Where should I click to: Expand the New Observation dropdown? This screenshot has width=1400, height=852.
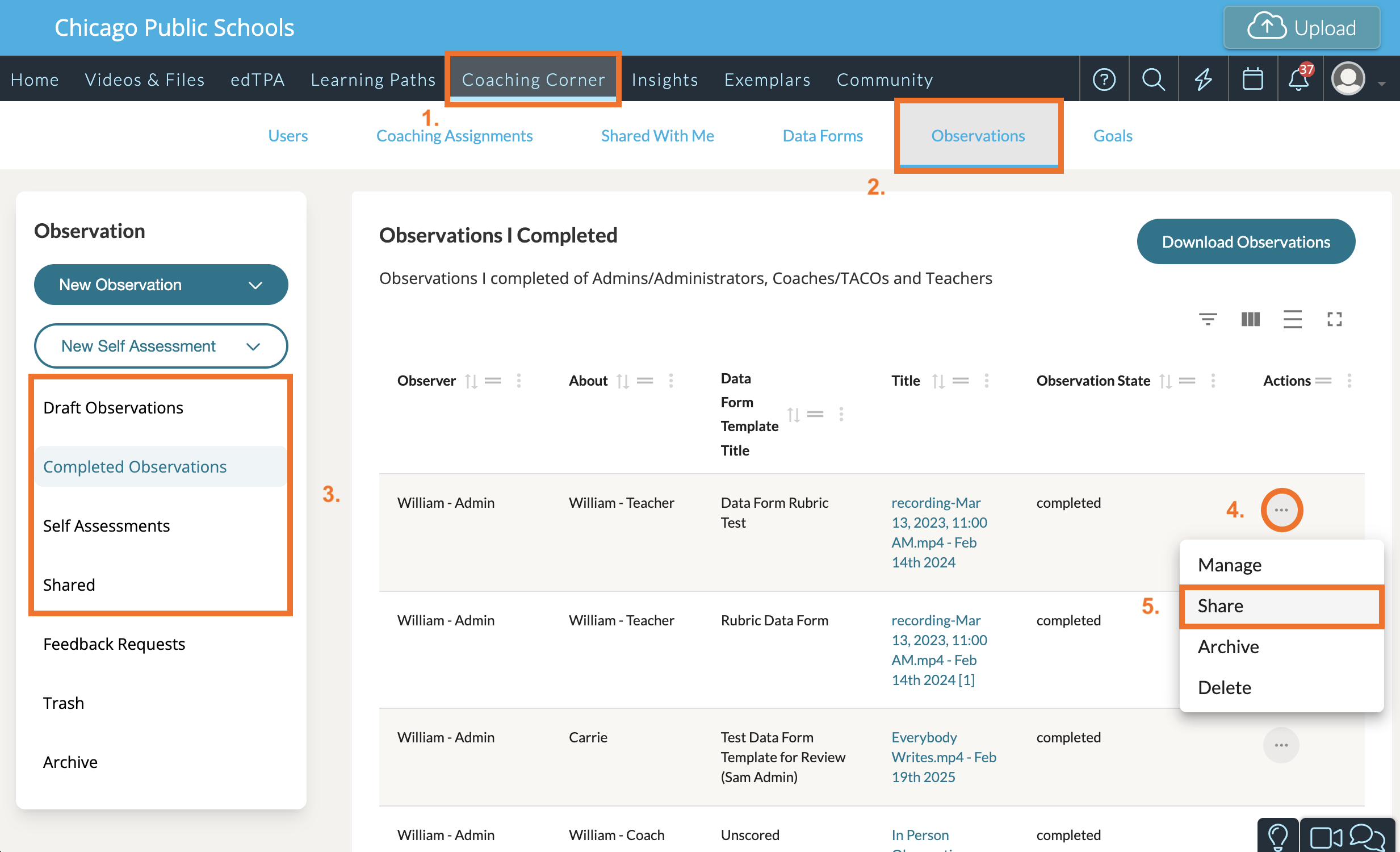pos(161,285)
